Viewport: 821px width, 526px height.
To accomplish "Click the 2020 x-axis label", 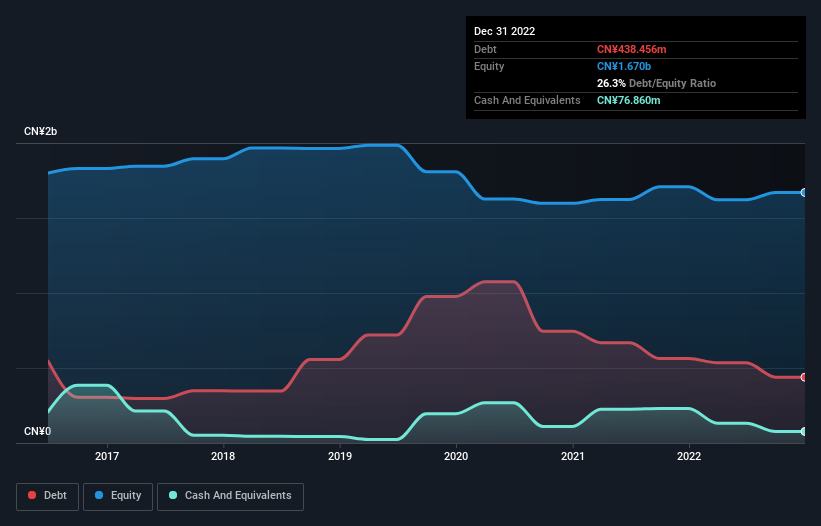I will click(456, 456).
